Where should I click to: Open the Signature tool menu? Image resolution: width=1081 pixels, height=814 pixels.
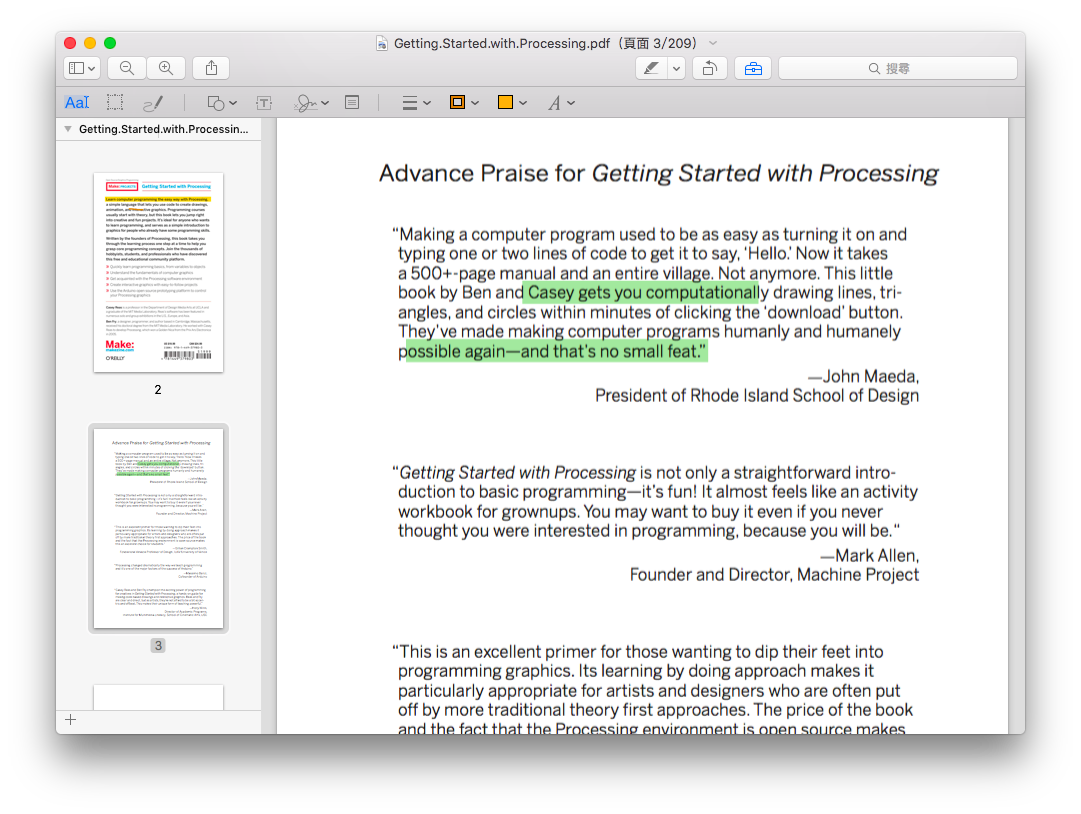311,103
